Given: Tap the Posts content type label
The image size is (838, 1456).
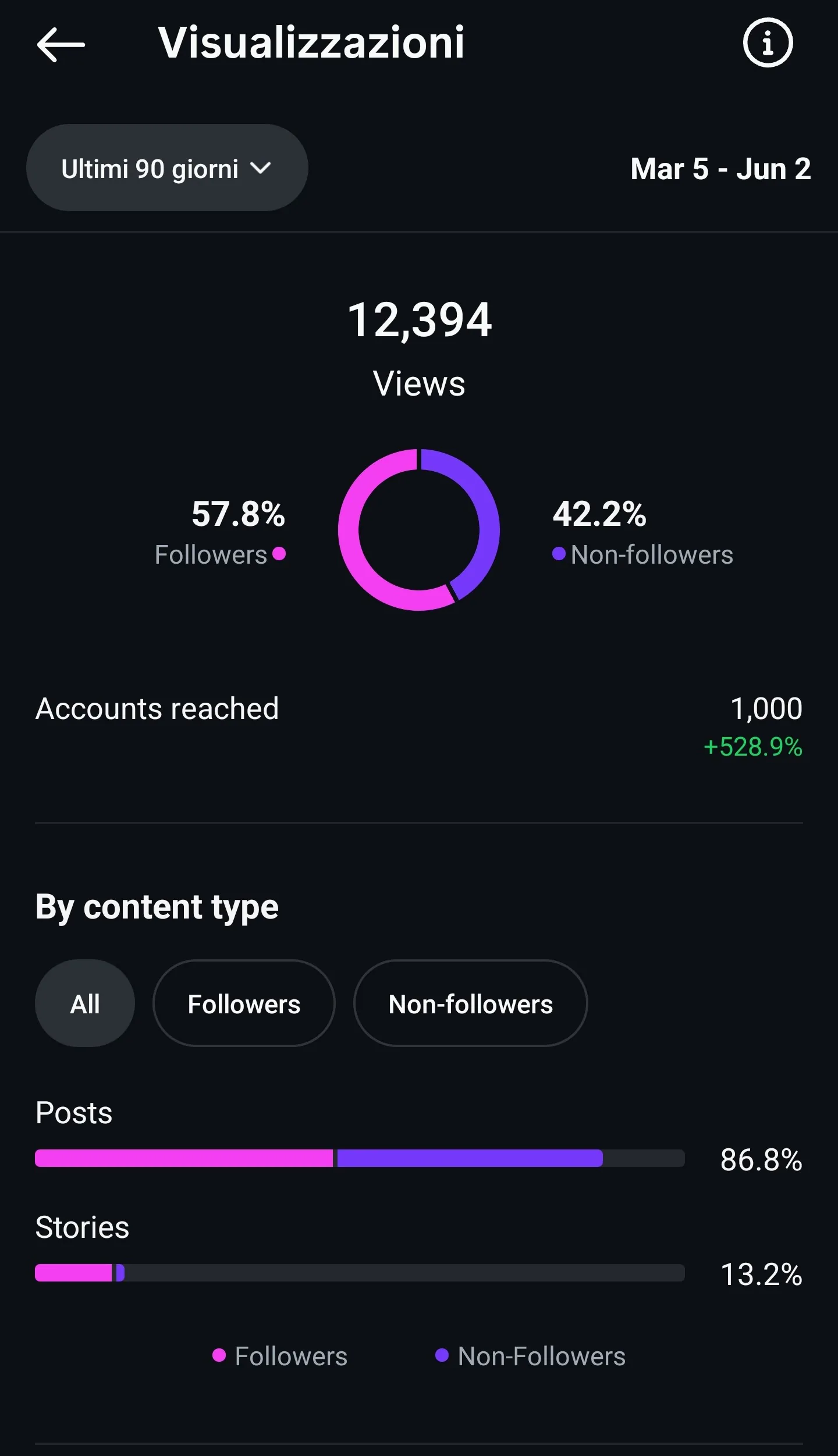Looking at the screenshot, I should coord(74,1113).
